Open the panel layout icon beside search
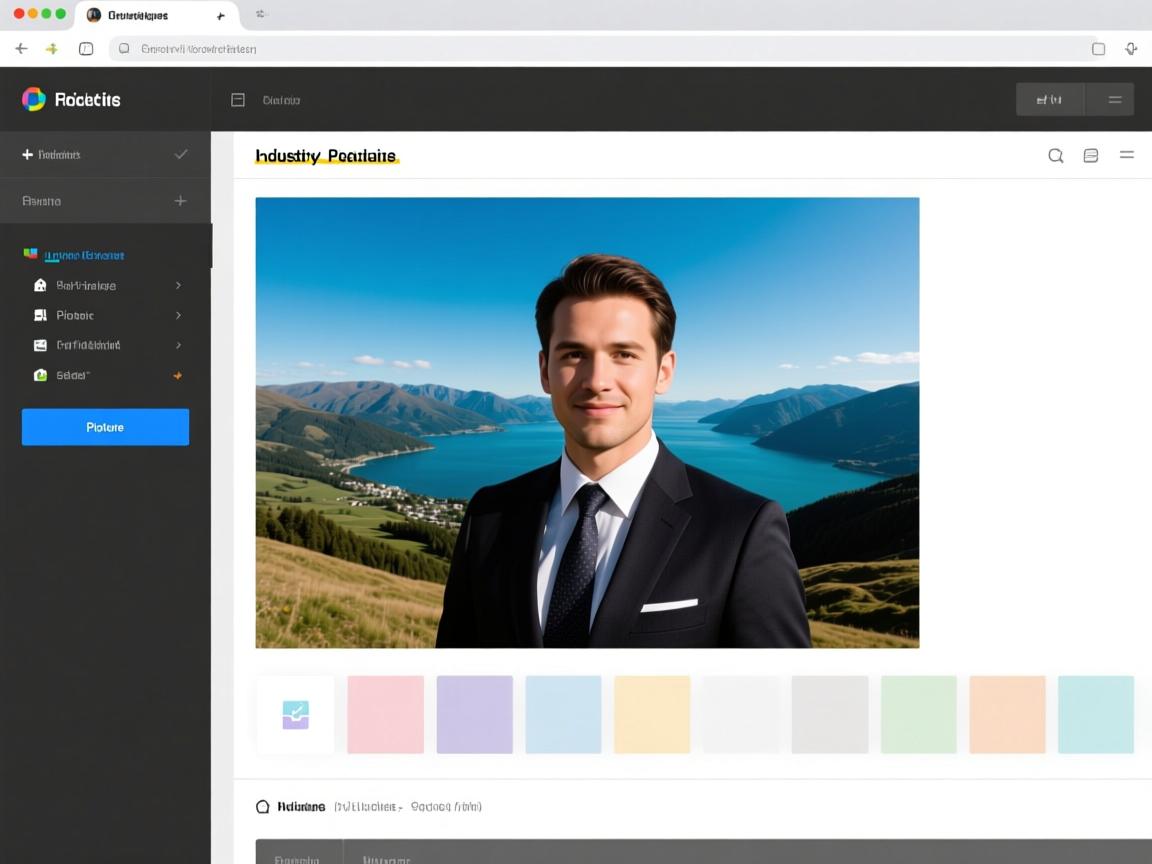The width and height of the screenshot is (1152, 864). coord(1091,156)
